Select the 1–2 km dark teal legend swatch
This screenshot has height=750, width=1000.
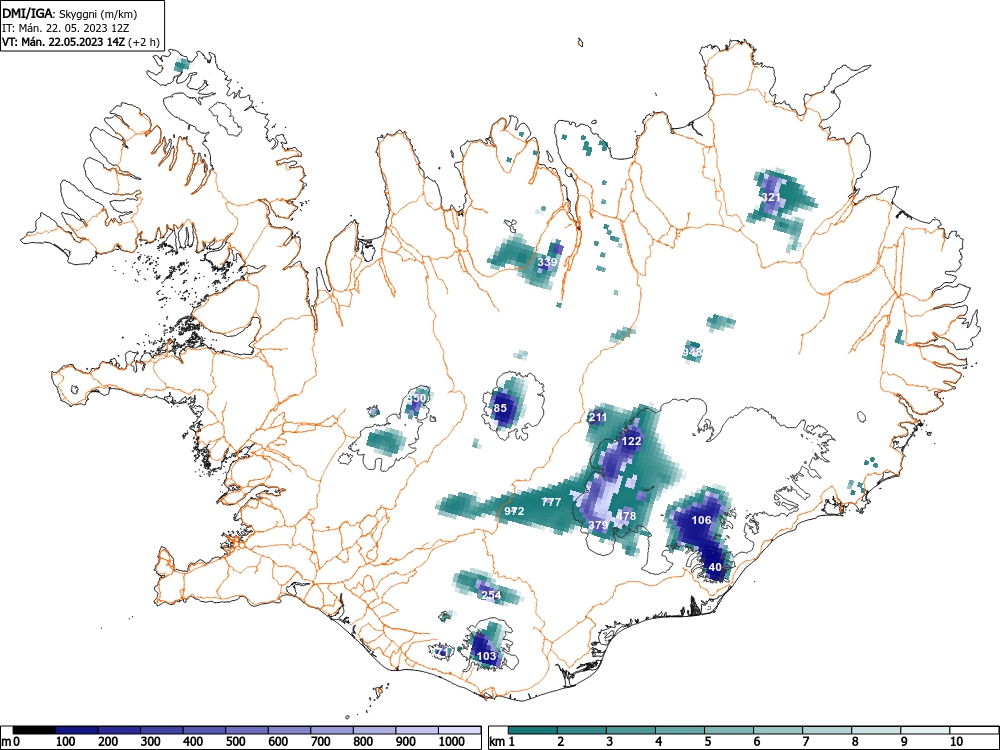(533, 730)
